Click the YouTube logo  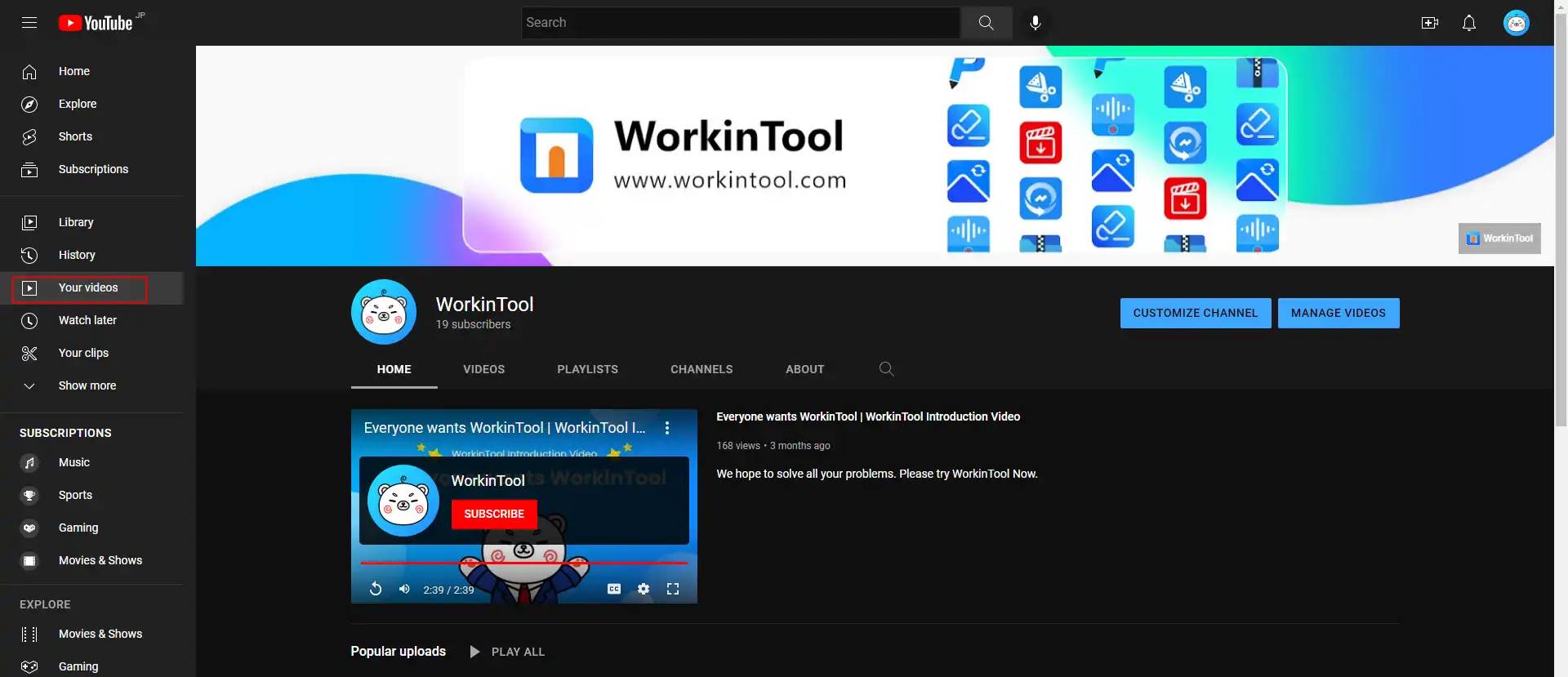pyautogui.click(x=96, y=23)
